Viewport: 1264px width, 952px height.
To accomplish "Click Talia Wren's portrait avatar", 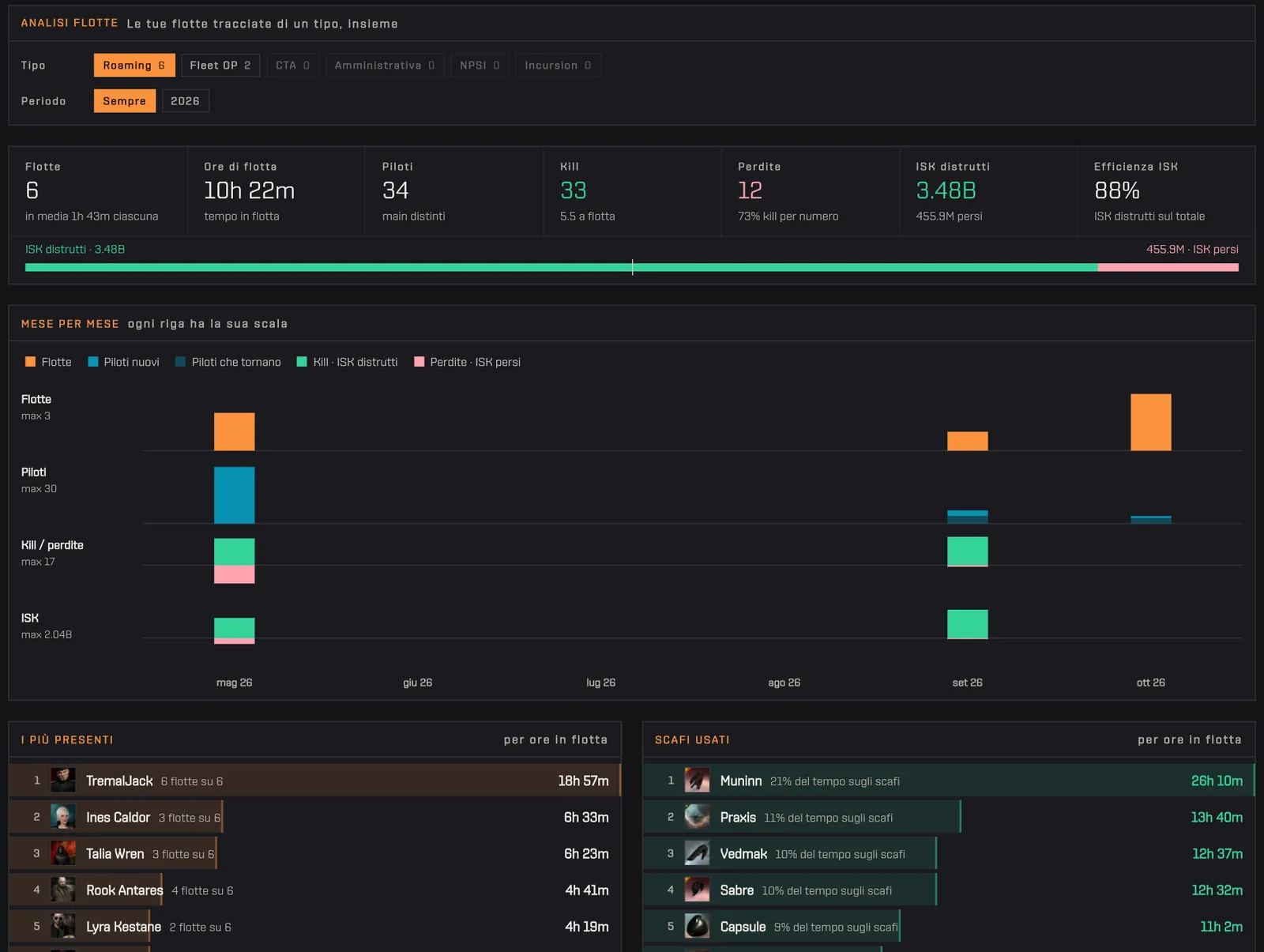I will coord(63,853).
